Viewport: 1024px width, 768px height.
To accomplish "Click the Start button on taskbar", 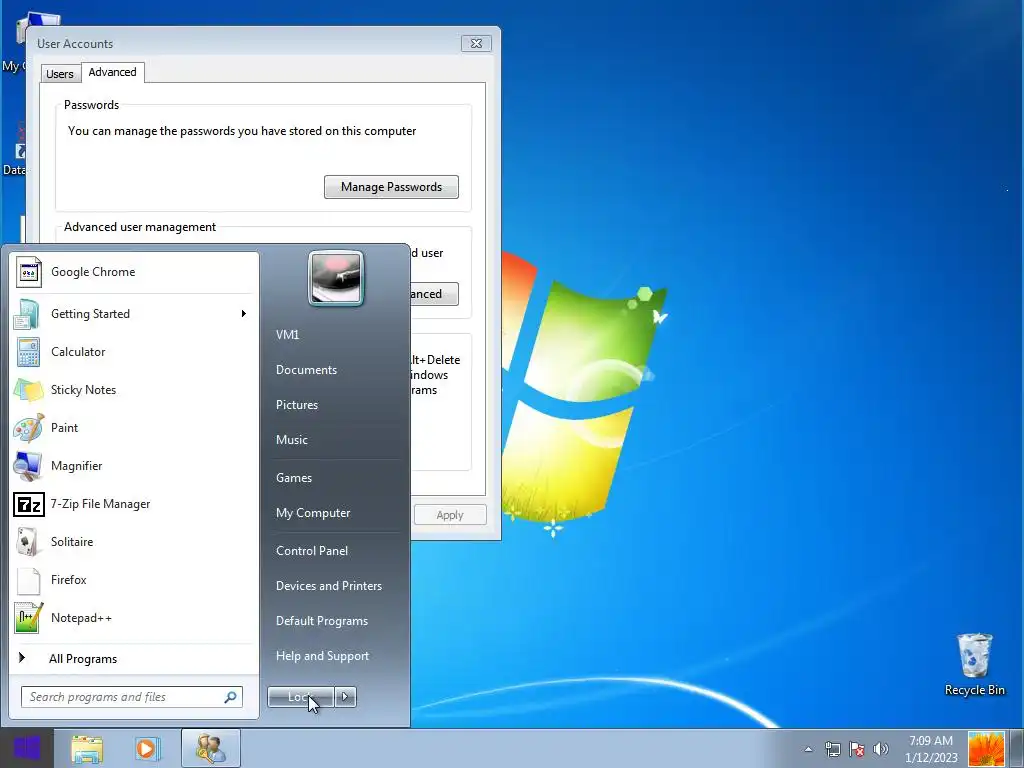I will 27,748.
